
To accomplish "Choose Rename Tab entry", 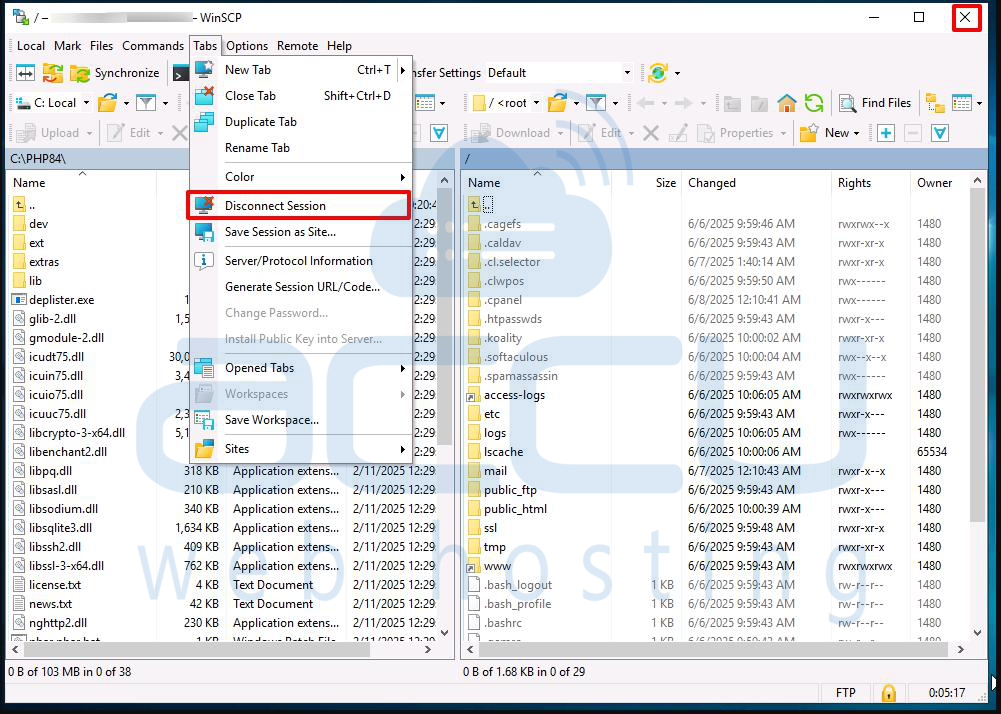I will (301, 148).
